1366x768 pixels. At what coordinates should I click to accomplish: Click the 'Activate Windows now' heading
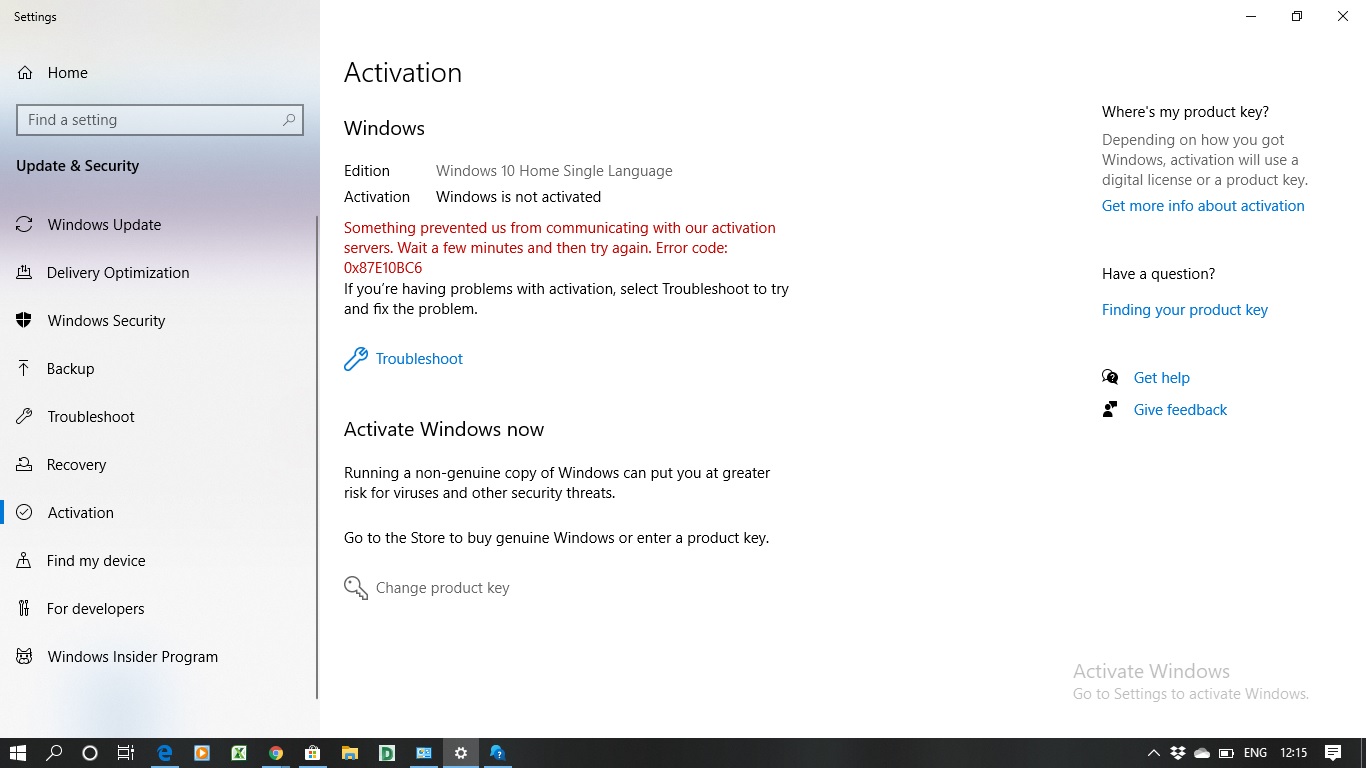[x=444, y=429]
